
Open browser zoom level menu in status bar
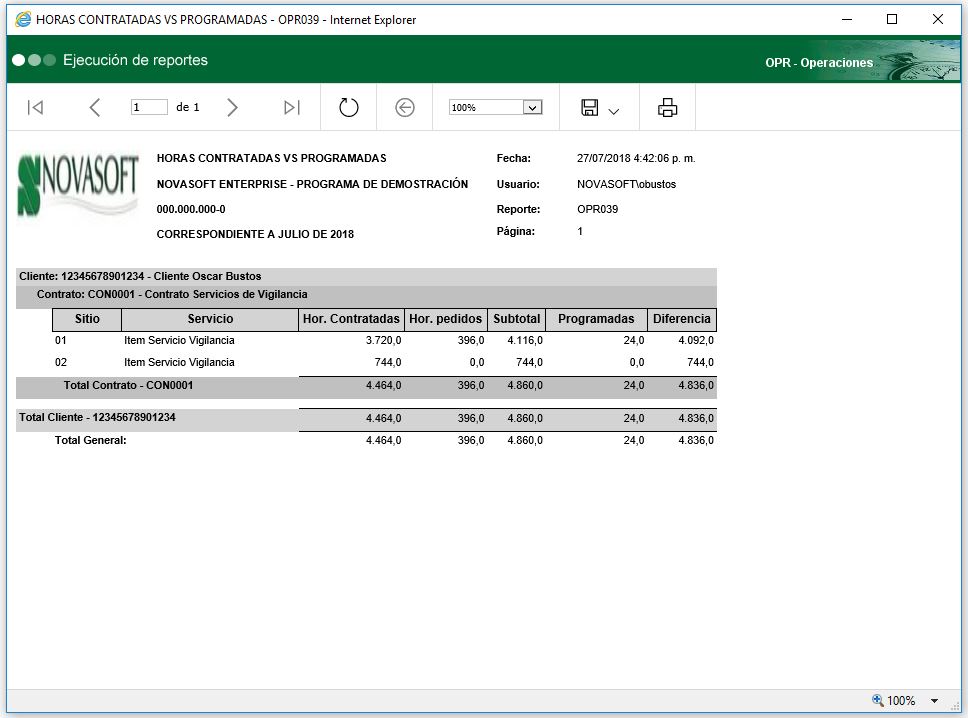[934, 701]
